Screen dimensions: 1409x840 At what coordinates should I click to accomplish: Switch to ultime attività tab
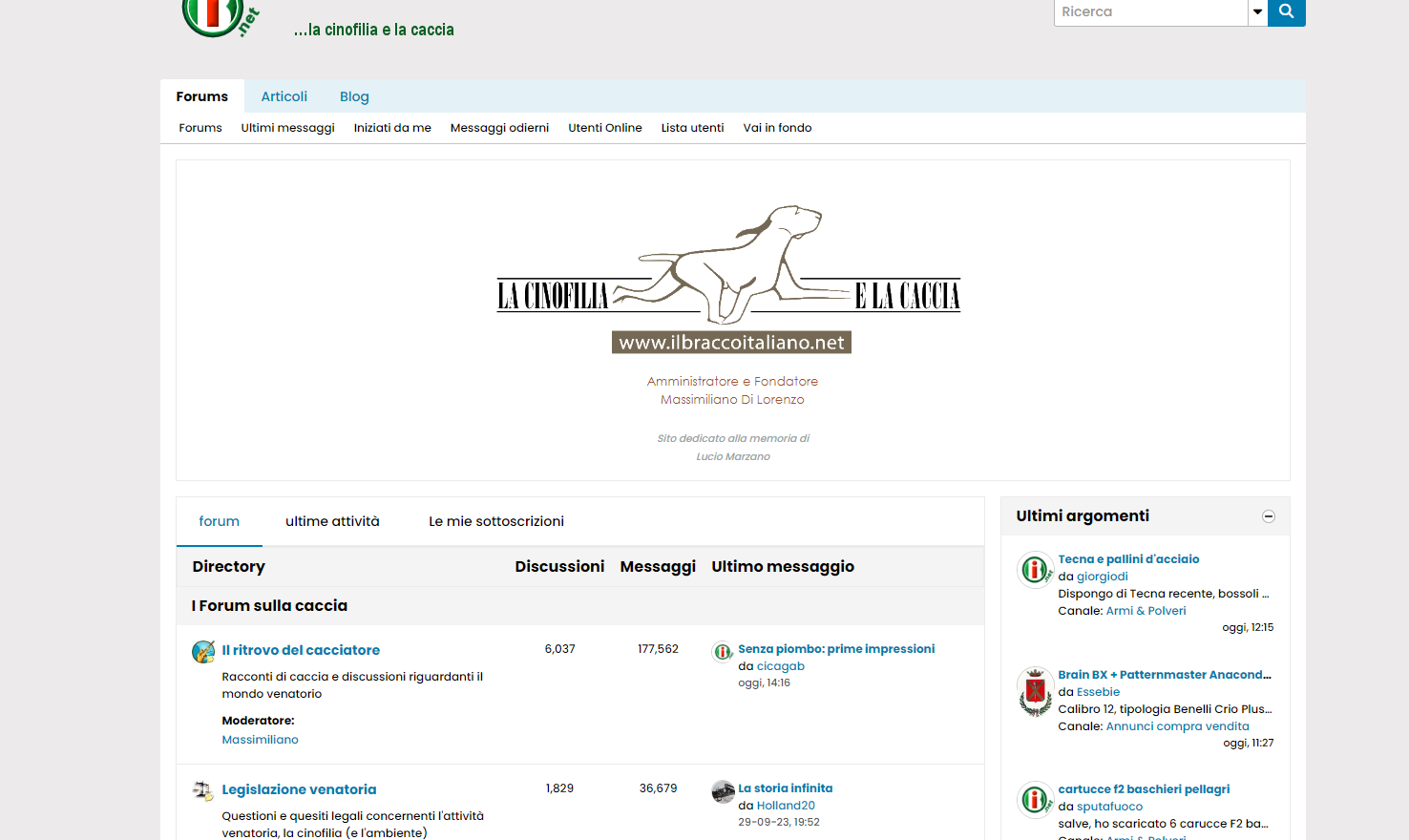tap(332, 521)
